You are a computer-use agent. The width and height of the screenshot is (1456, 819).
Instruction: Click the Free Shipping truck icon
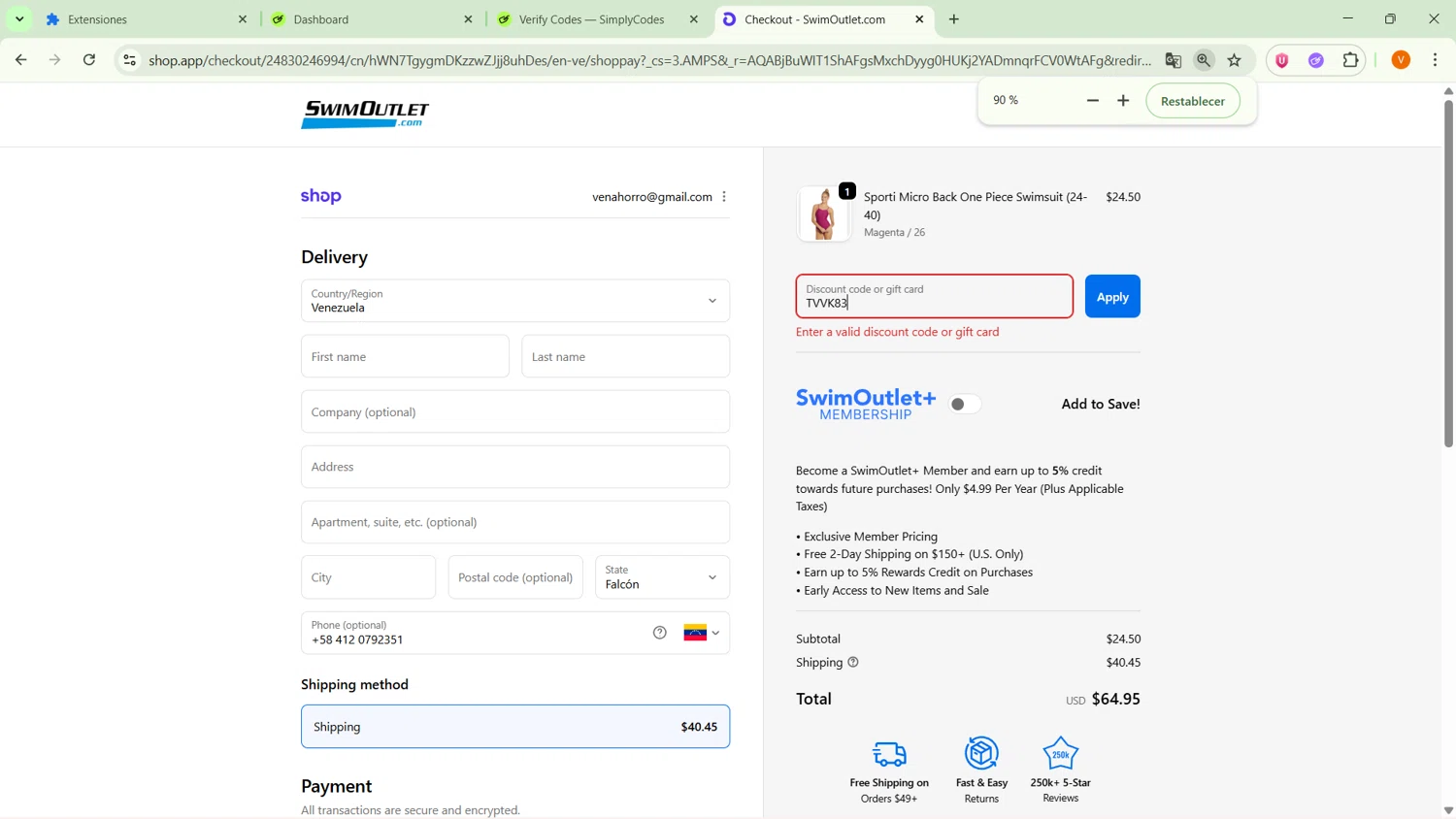point(889,753)
